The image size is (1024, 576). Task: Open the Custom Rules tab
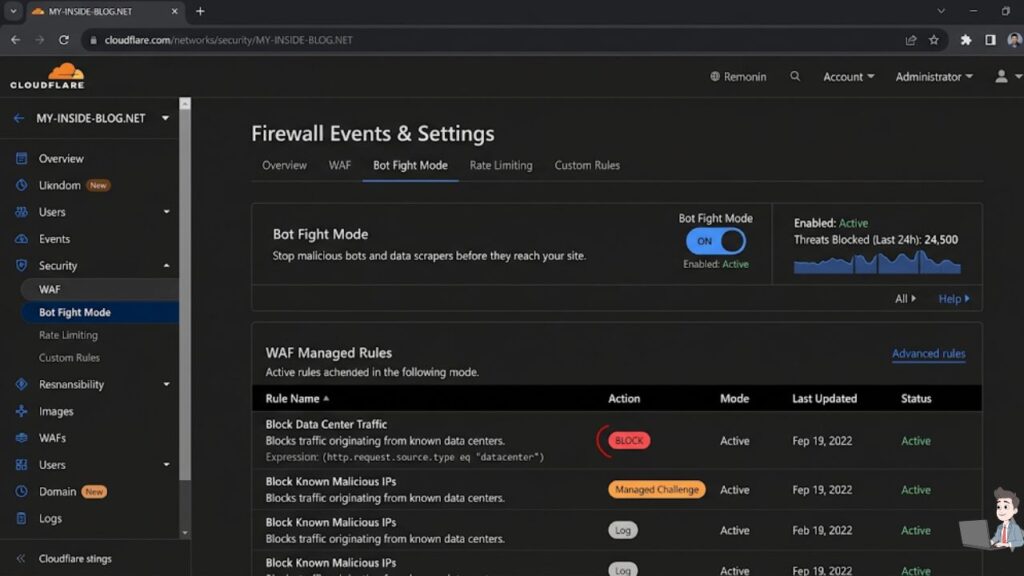click(x=587, y=165)
